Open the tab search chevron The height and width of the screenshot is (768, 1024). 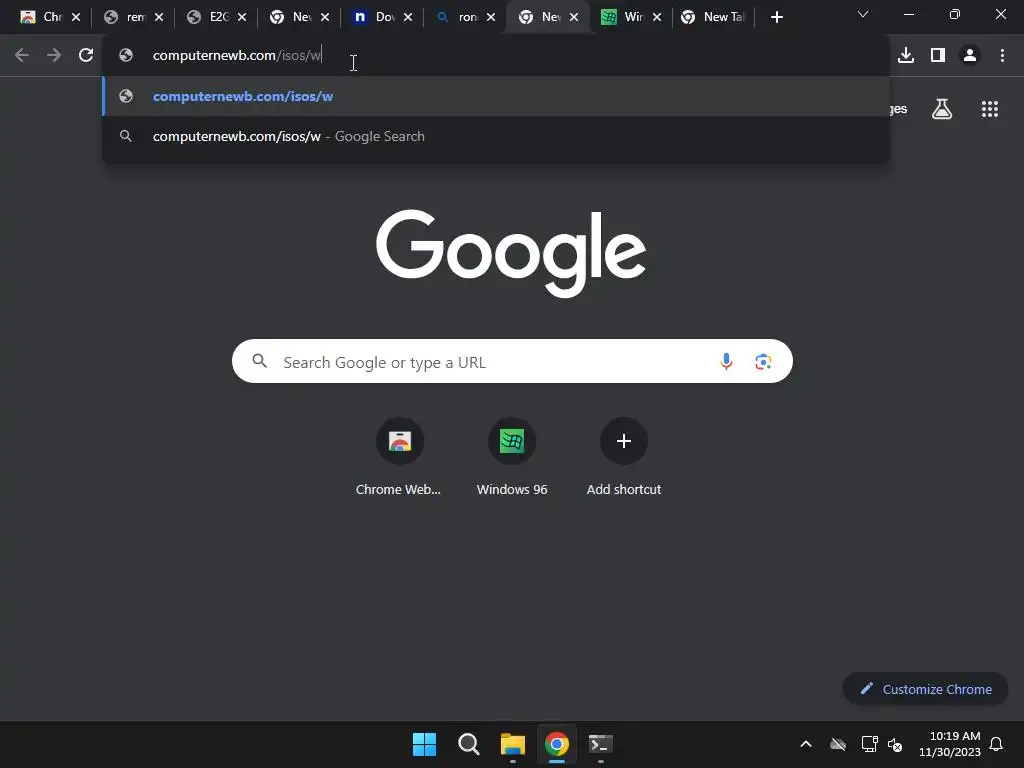click(863, 14)
